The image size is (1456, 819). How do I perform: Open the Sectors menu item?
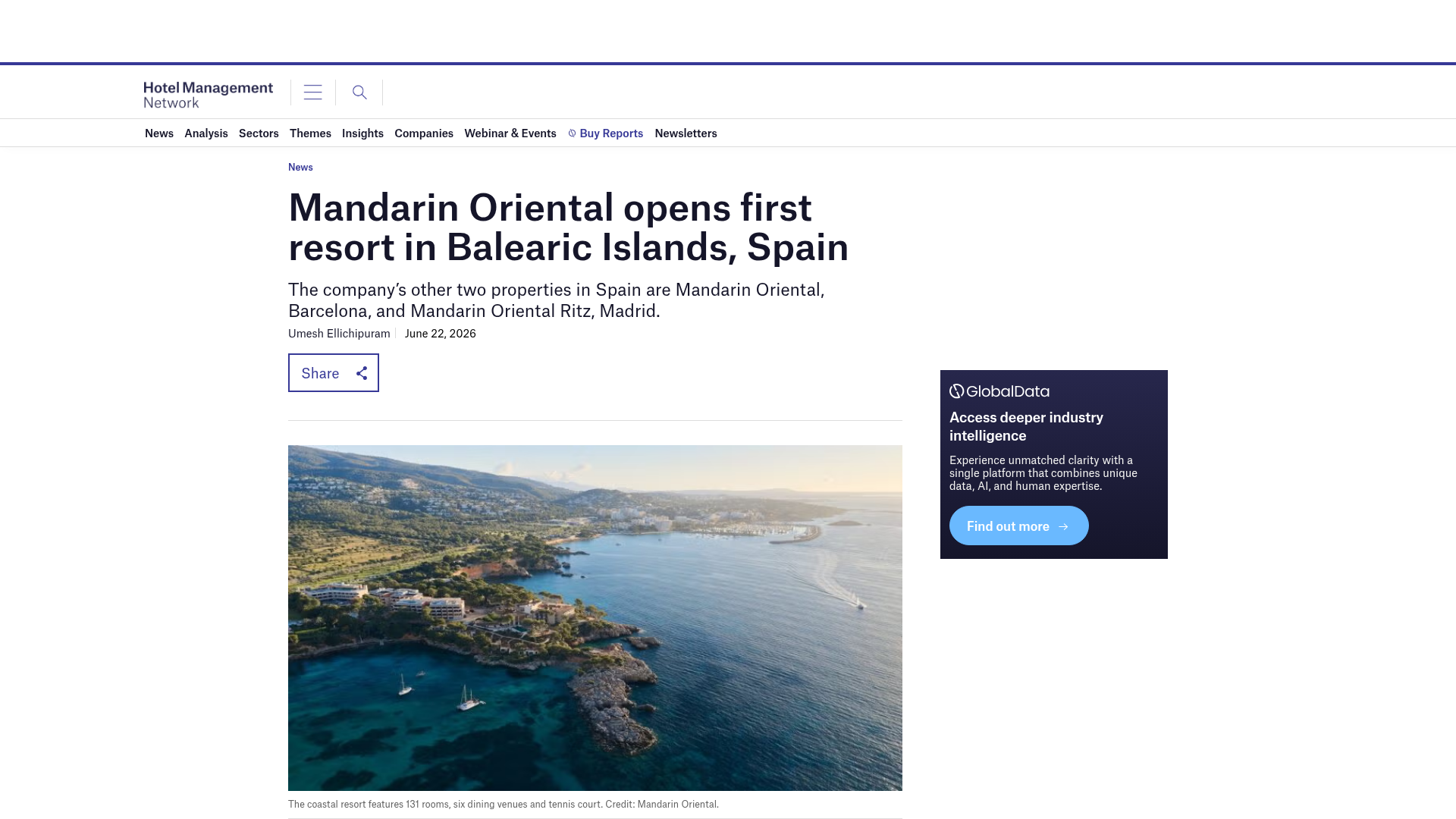[259, 133]
